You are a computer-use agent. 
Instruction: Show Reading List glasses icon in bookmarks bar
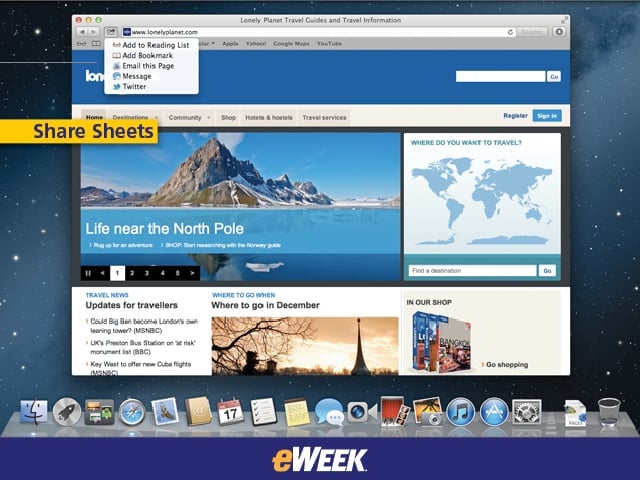click(x=81, y=44)
